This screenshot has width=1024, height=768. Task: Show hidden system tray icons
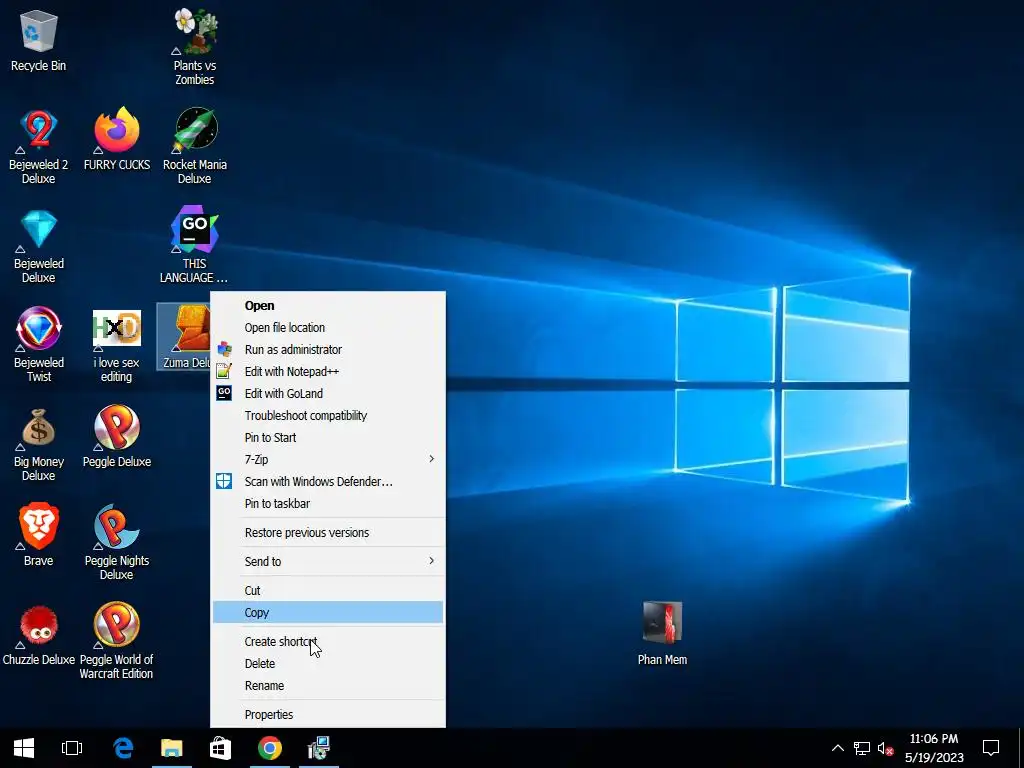tap(838, 748)
